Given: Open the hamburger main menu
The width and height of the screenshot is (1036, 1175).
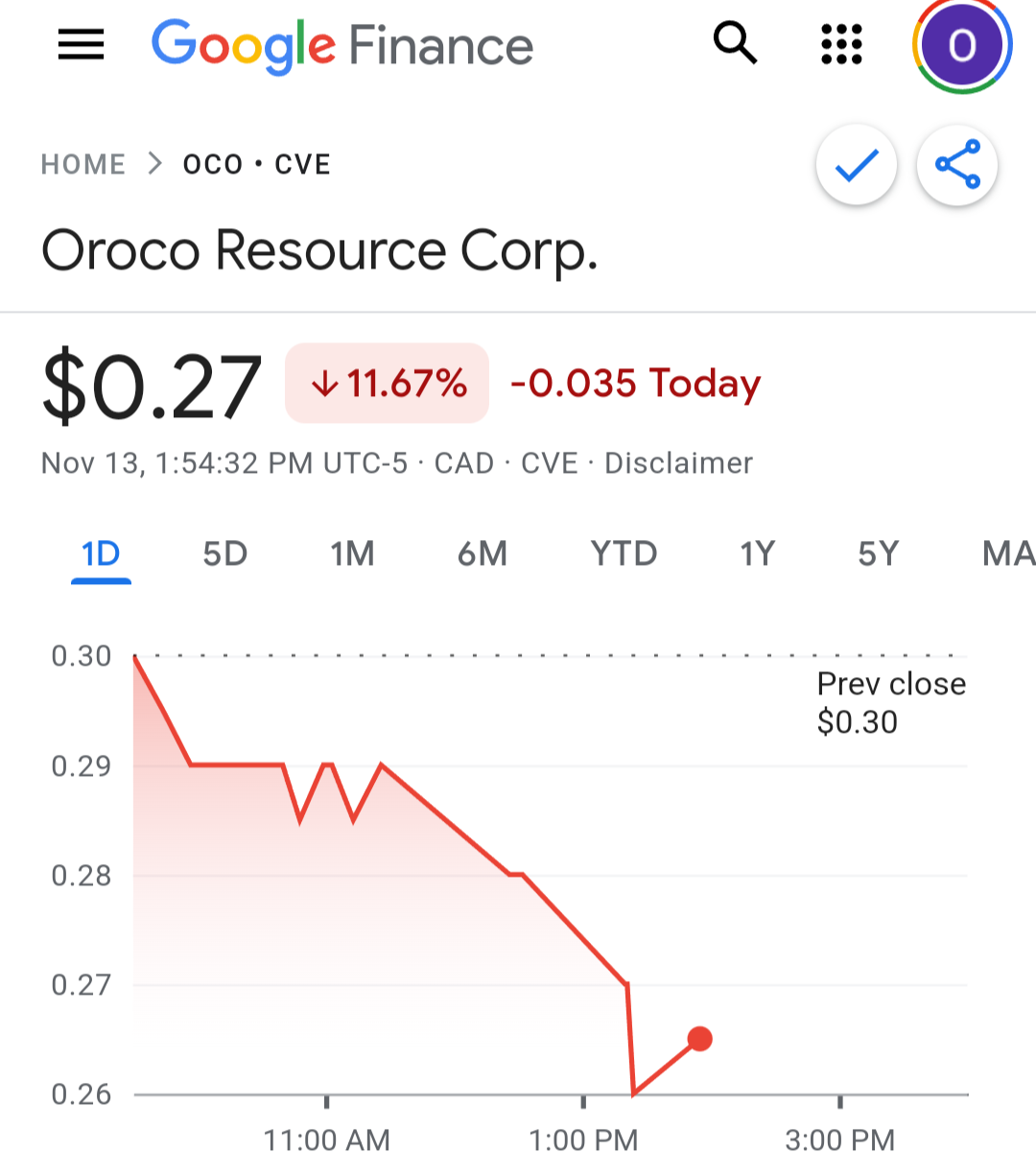Looking at the screenshot, I should [81, 44].
